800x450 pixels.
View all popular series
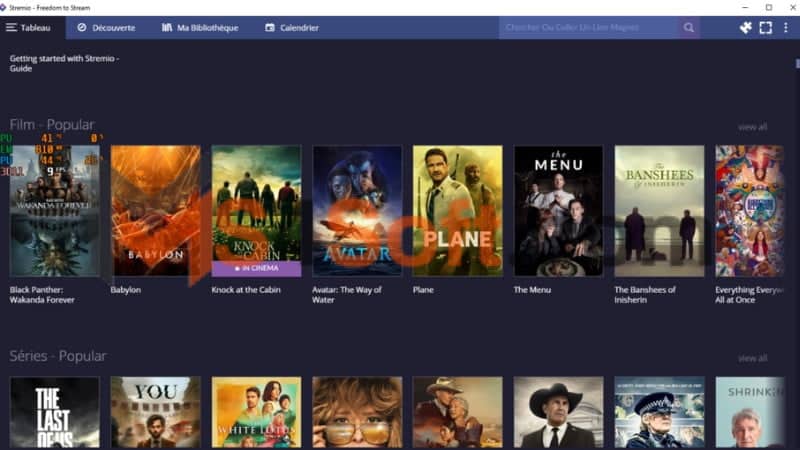tap(752, 358)
